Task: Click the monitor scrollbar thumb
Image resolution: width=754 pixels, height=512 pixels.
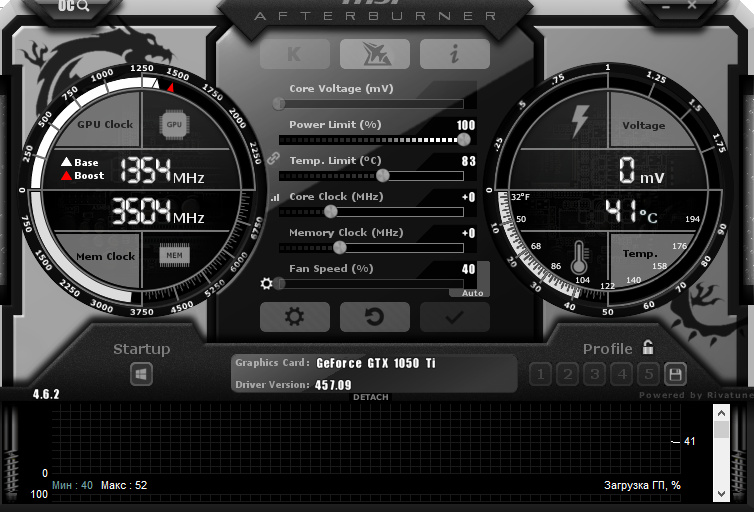Action: (x=721, y=430)
